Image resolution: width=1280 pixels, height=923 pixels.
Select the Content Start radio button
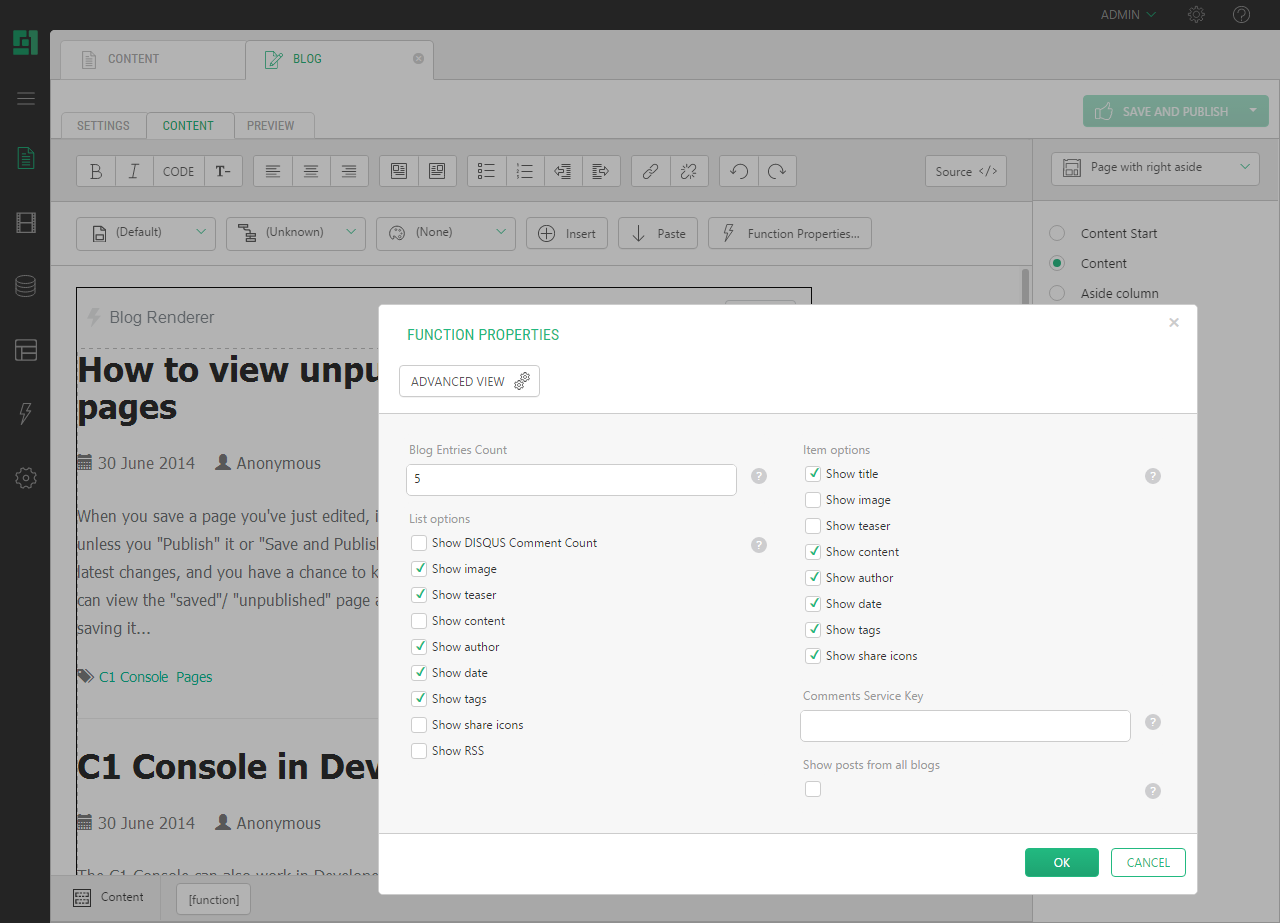[1057, 233]
